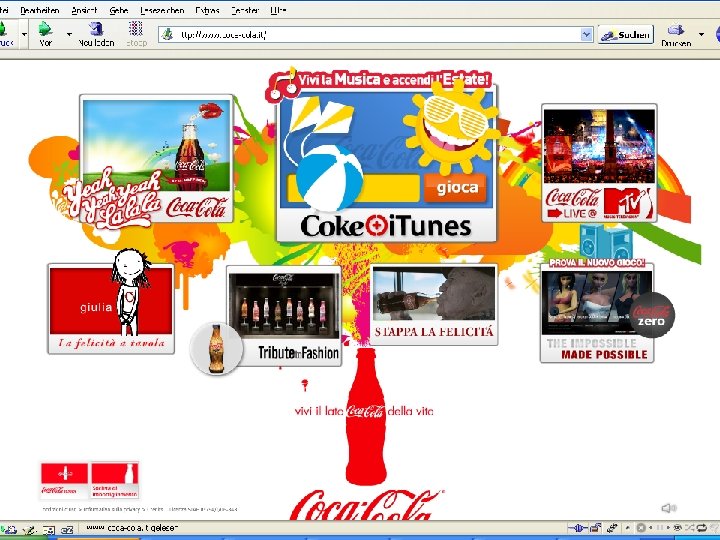
Task: Open the giulia La felicità a tavola card
Action: [111, 309]
